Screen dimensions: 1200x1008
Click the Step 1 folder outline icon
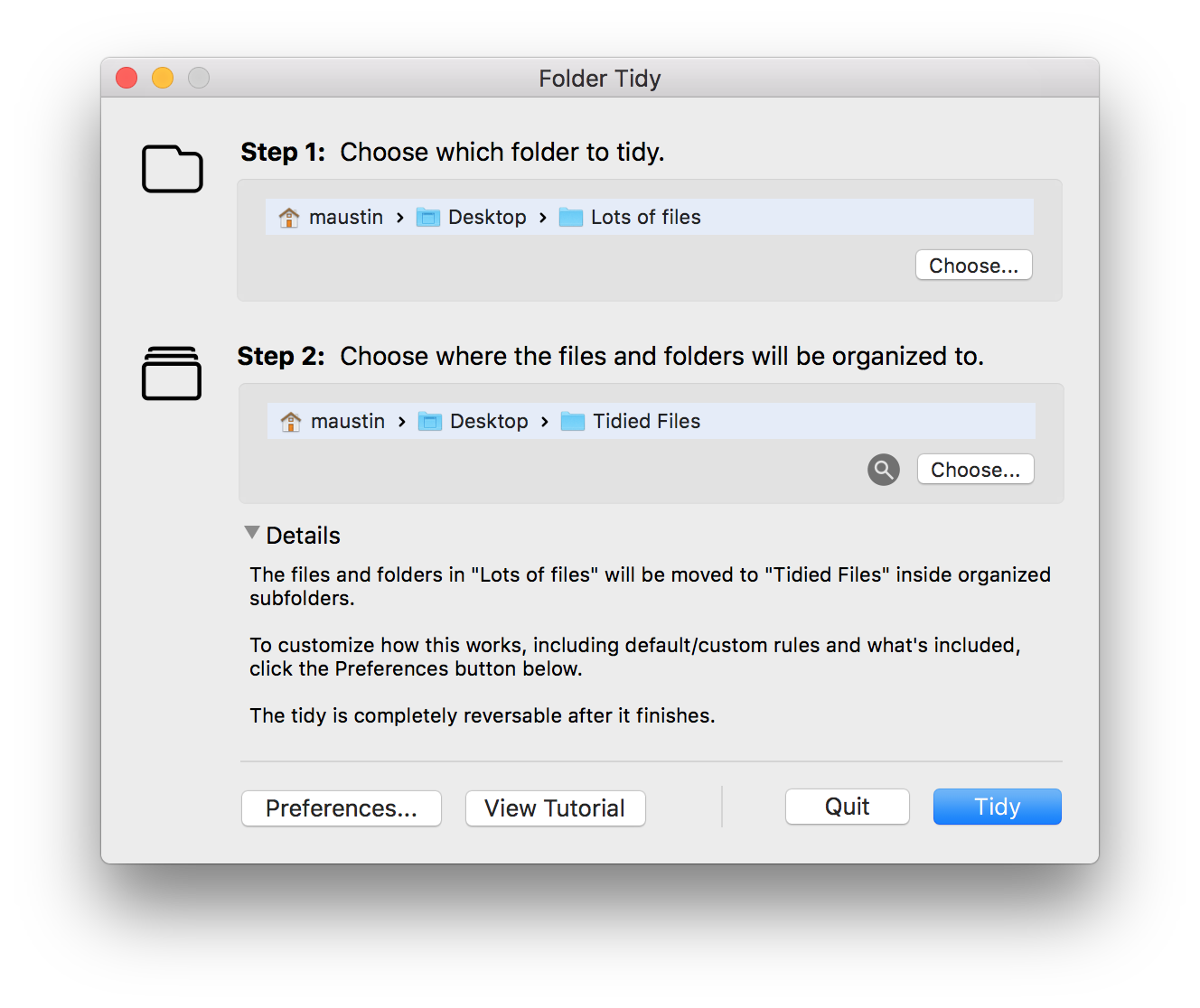tap(173, 169)
